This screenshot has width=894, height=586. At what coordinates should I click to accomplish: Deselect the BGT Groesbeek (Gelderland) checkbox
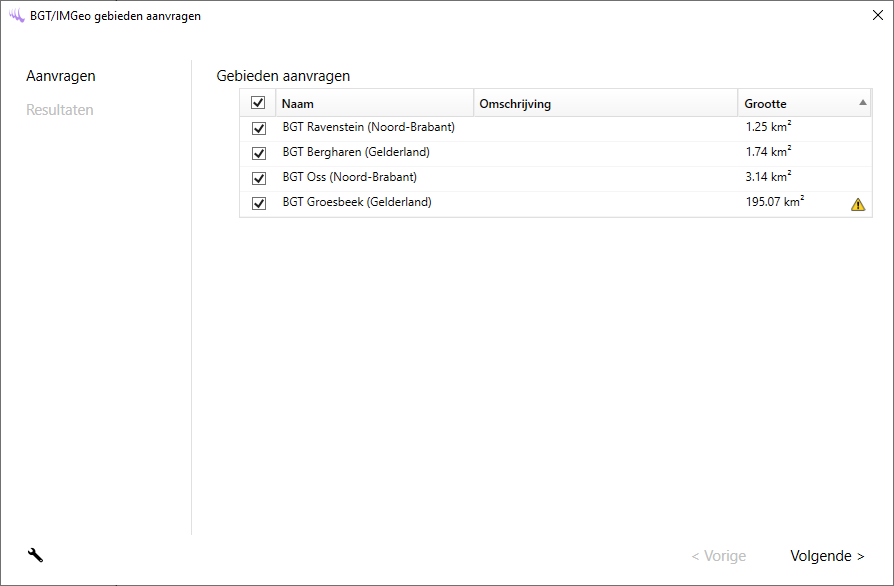[259, 204]
